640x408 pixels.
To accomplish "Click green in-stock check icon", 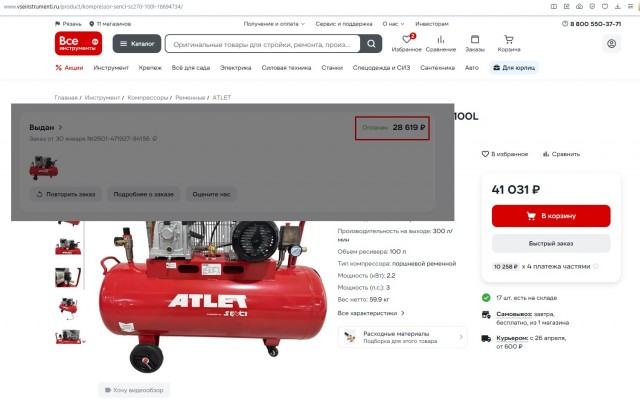I will pos(486,298).
